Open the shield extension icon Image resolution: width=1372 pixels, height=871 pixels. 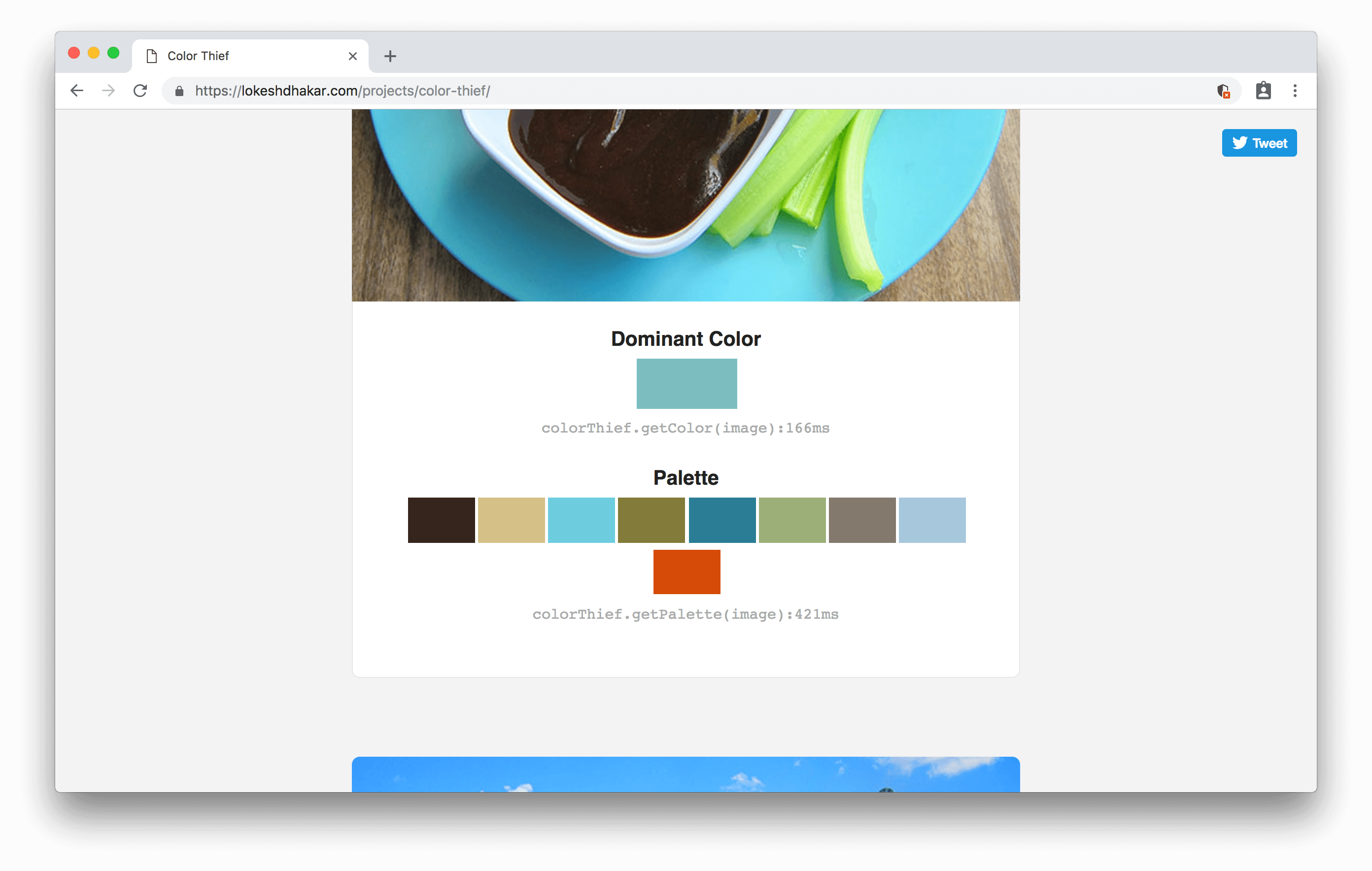(x=1223, y=91)
